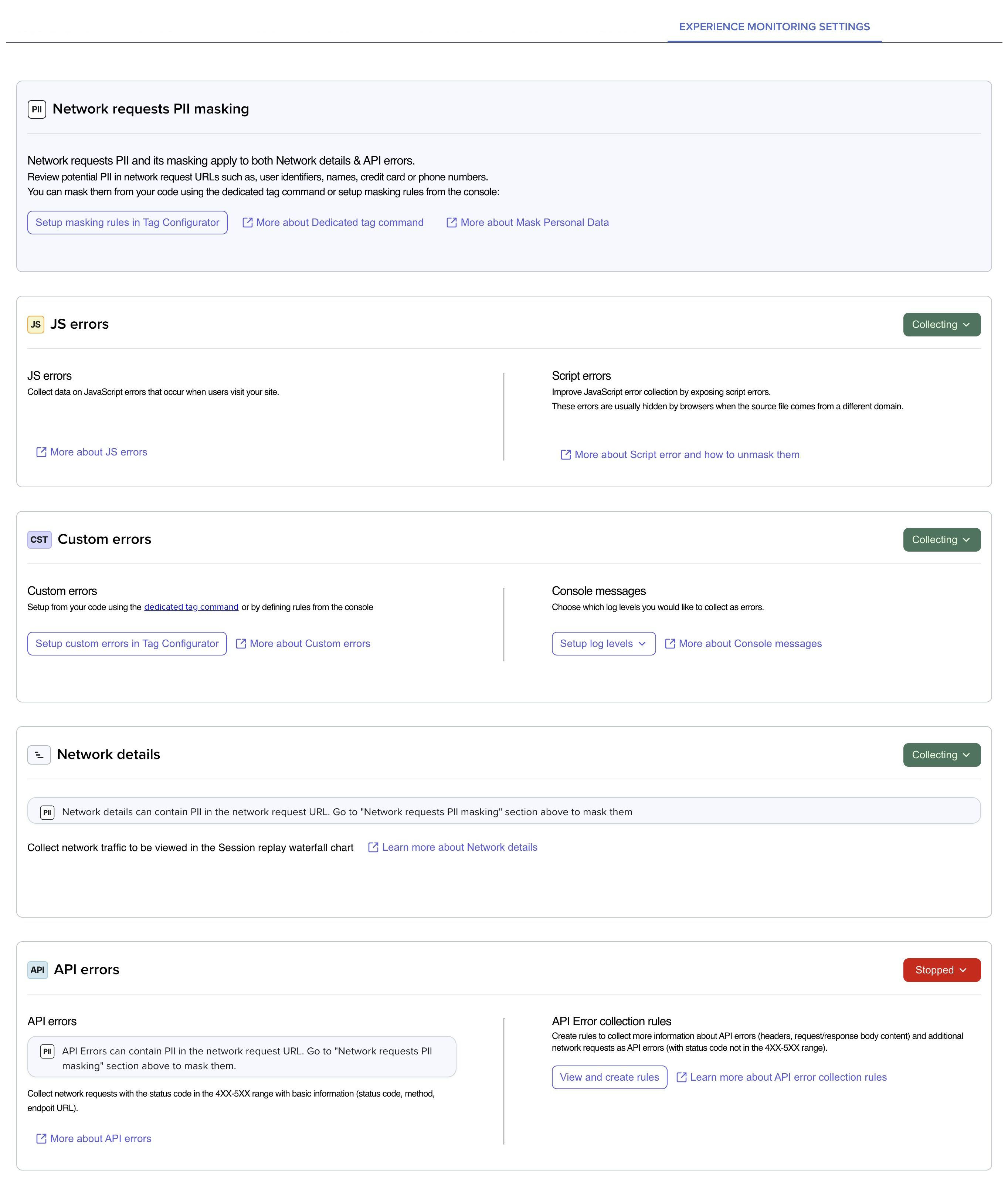Viewport: 1008px width, 1179px height.
Task: Expand the JS errors Collecting dropdown
Action: (941, 324)
